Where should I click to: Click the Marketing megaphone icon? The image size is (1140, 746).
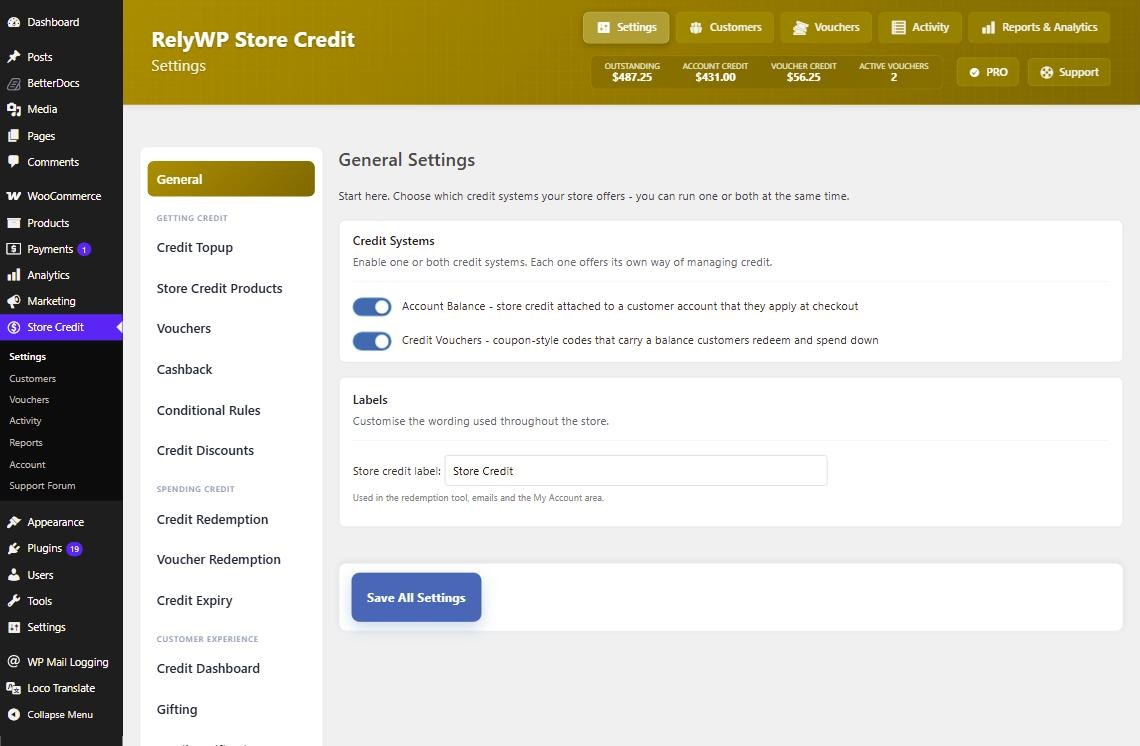14,301
